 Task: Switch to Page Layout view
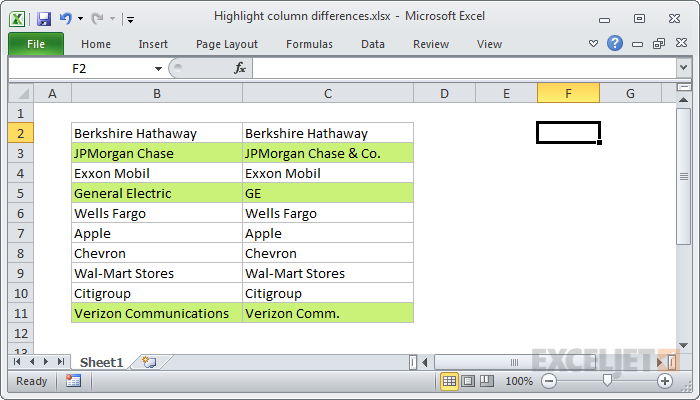click(x=468, y=381)
